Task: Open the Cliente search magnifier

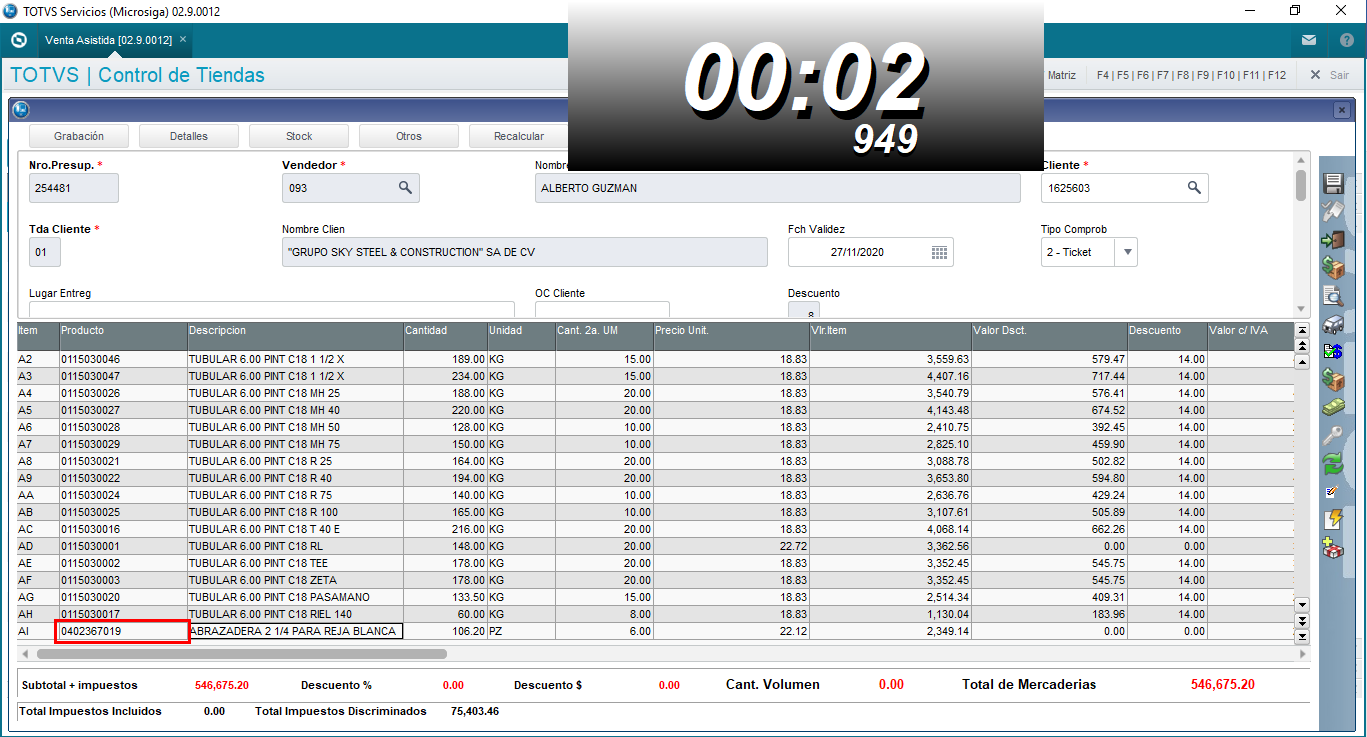Action: pyautogui.click(x=1194, y=187)
